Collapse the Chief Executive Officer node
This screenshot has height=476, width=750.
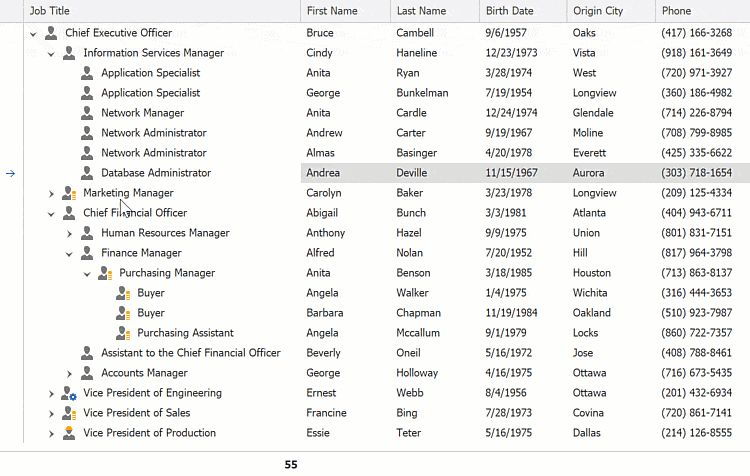pos(34,33)
